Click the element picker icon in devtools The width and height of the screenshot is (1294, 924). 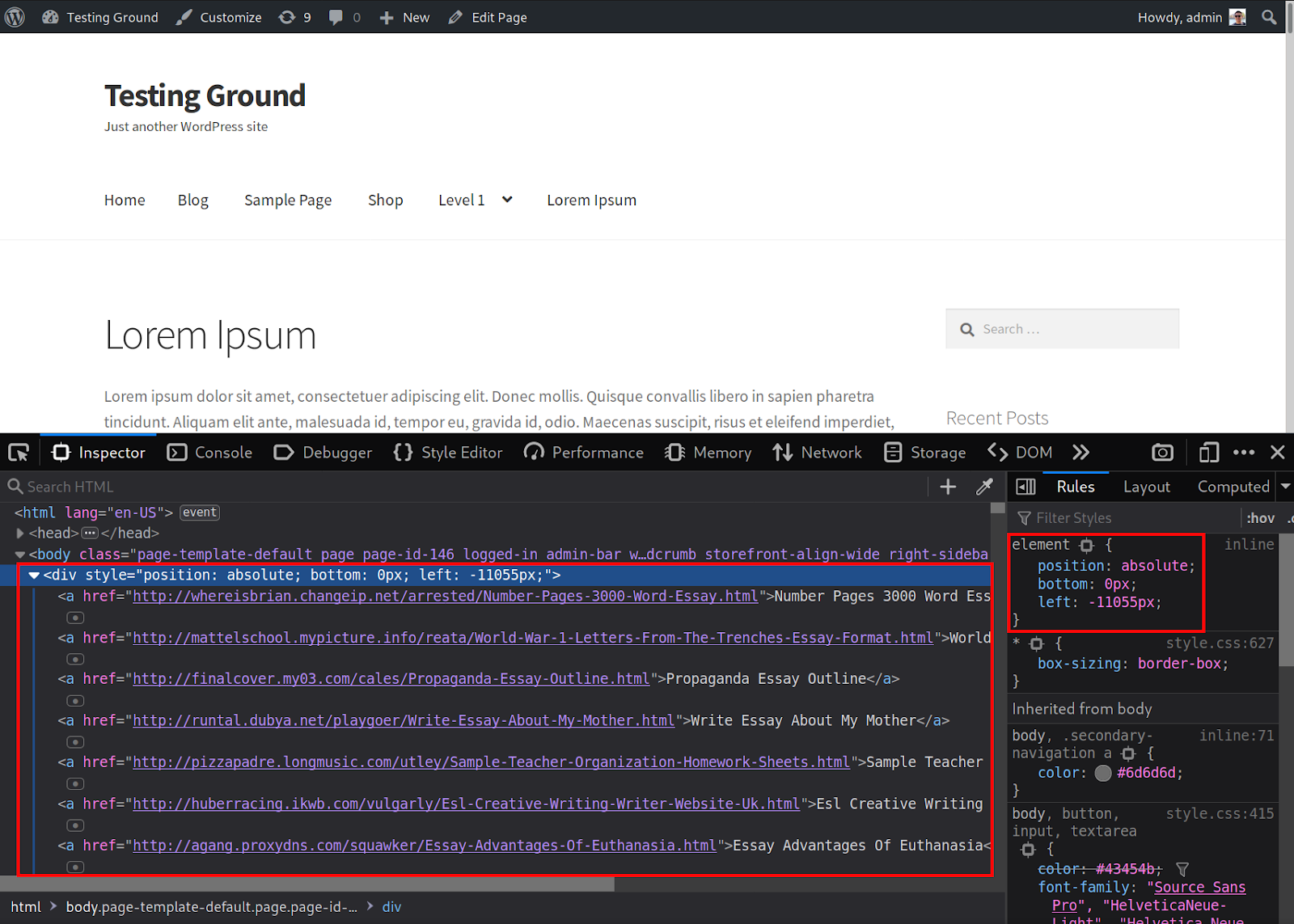click(19, 453)
